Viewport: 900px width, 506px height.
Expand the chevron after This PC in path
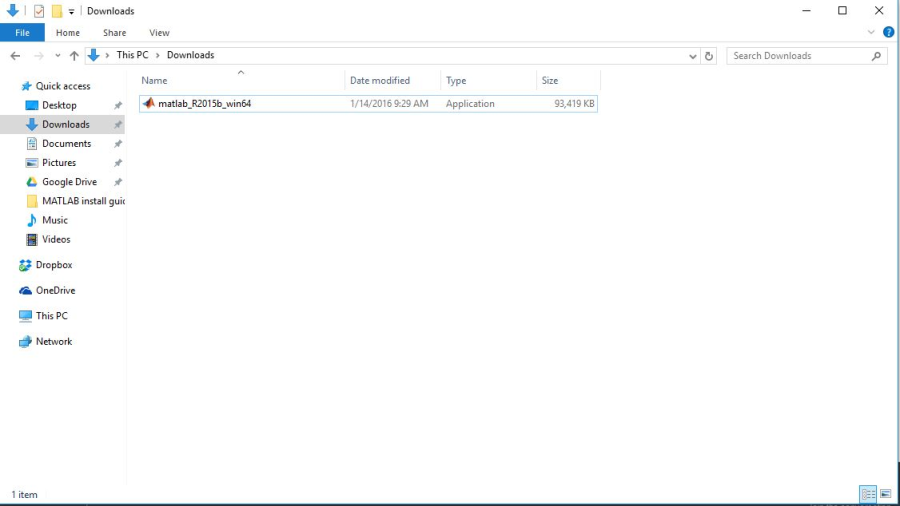(x=157, y=55)
